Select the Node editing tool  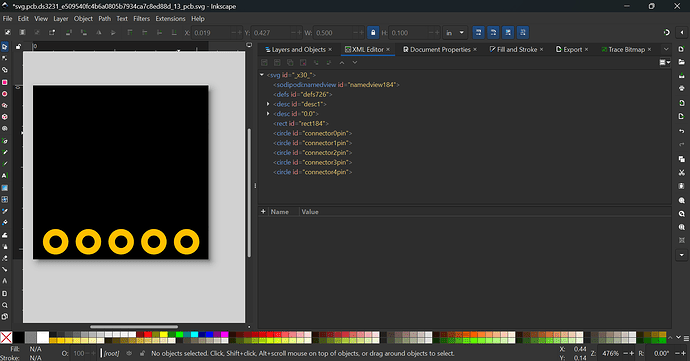[x=5, y=58]
